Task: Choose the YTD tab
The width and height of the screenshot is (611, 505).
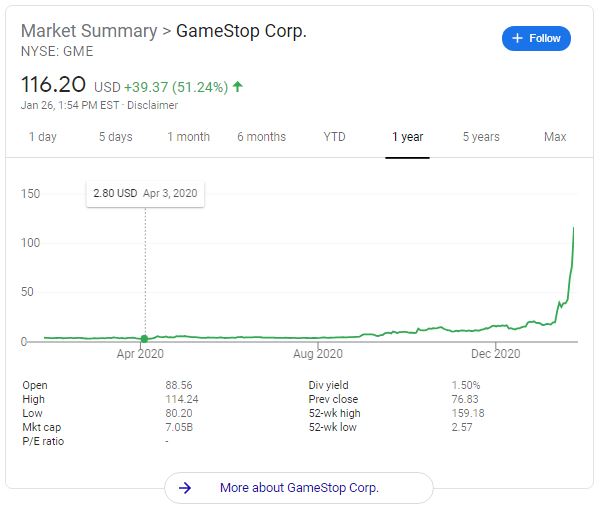Action: point(334,137)
